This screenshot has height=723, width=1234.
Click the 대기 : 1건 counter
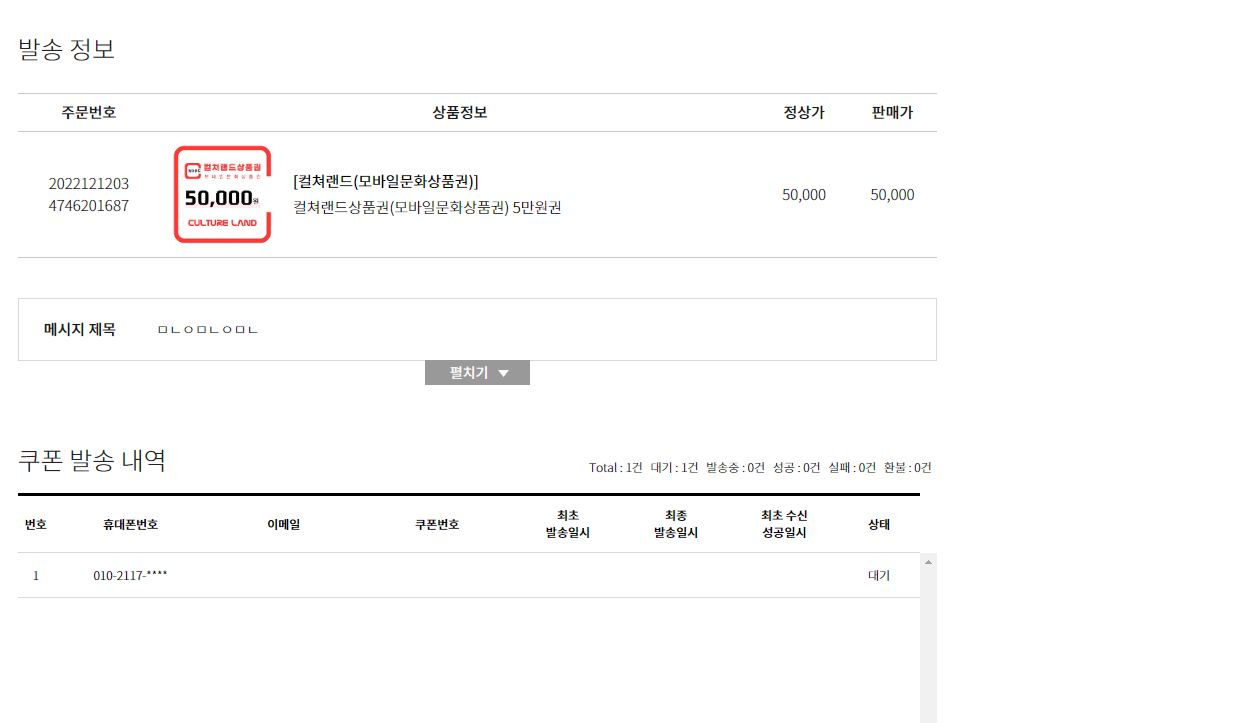click(x=675, y=468)
